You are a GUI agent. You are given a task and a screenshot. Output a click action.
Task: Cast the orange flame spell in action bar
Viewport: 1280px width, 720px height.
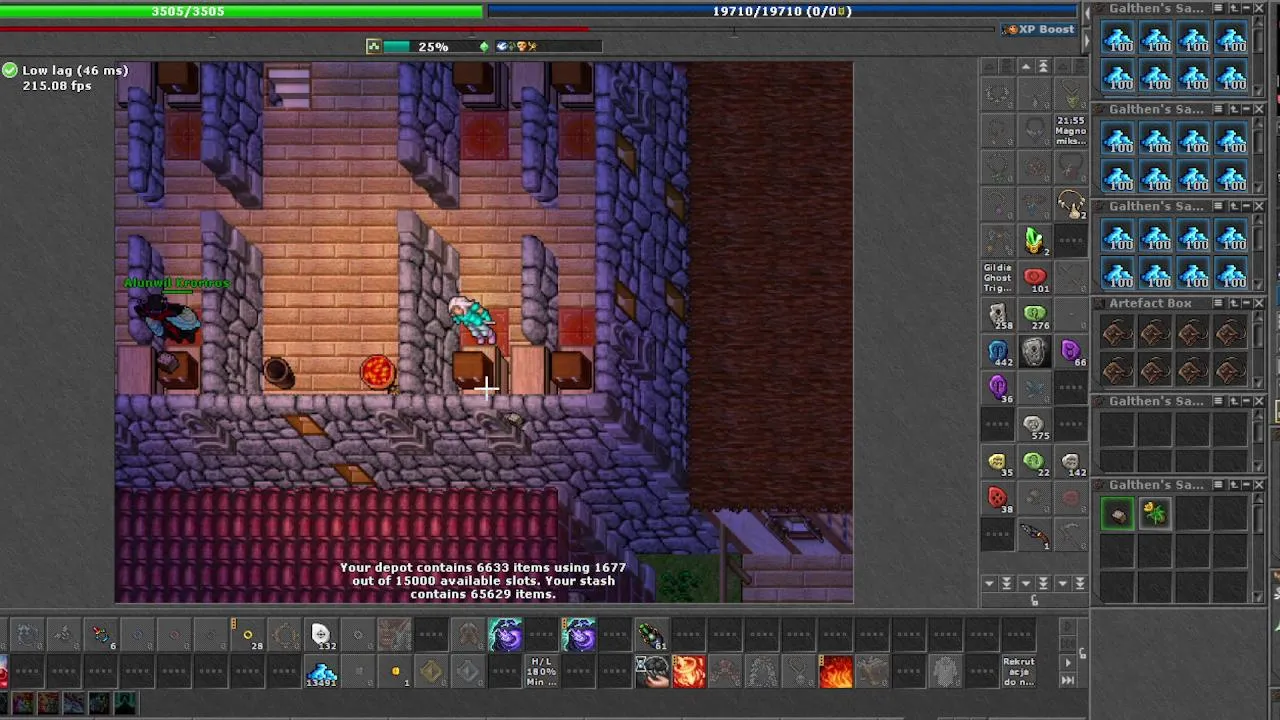coord(836,672)
